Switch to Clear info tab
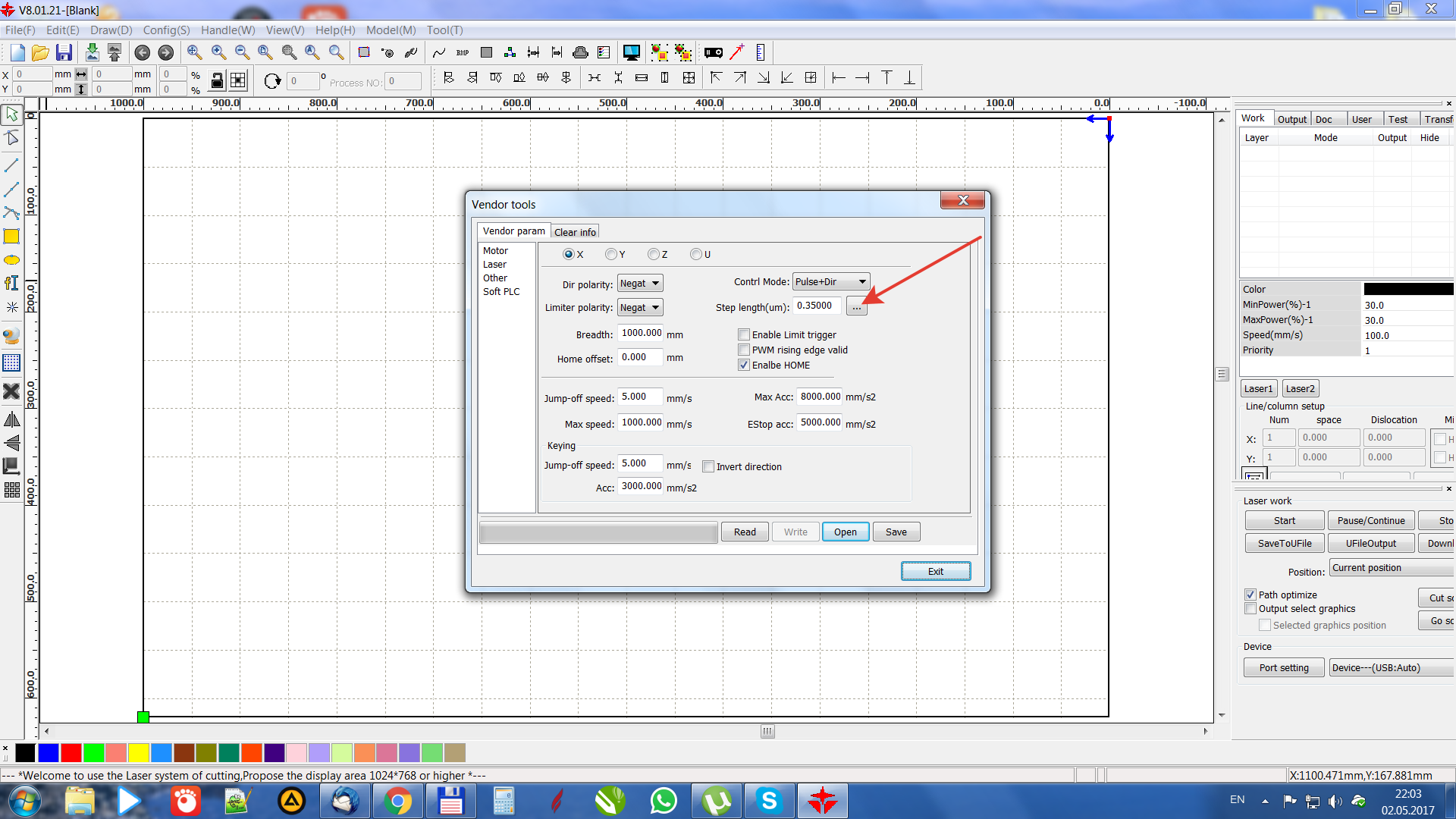1456x819 pixels. pos(575,232)
